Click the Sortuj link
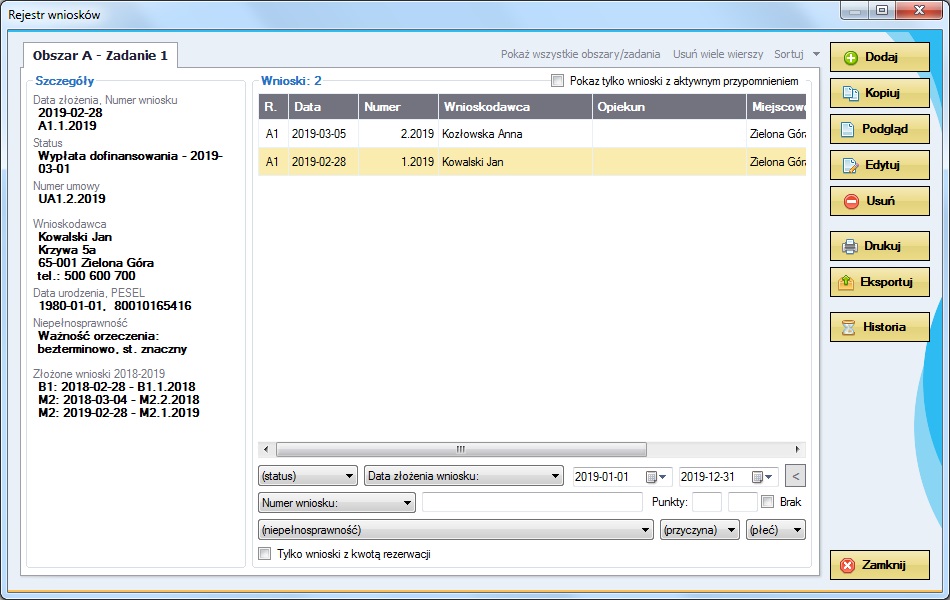 789,54
